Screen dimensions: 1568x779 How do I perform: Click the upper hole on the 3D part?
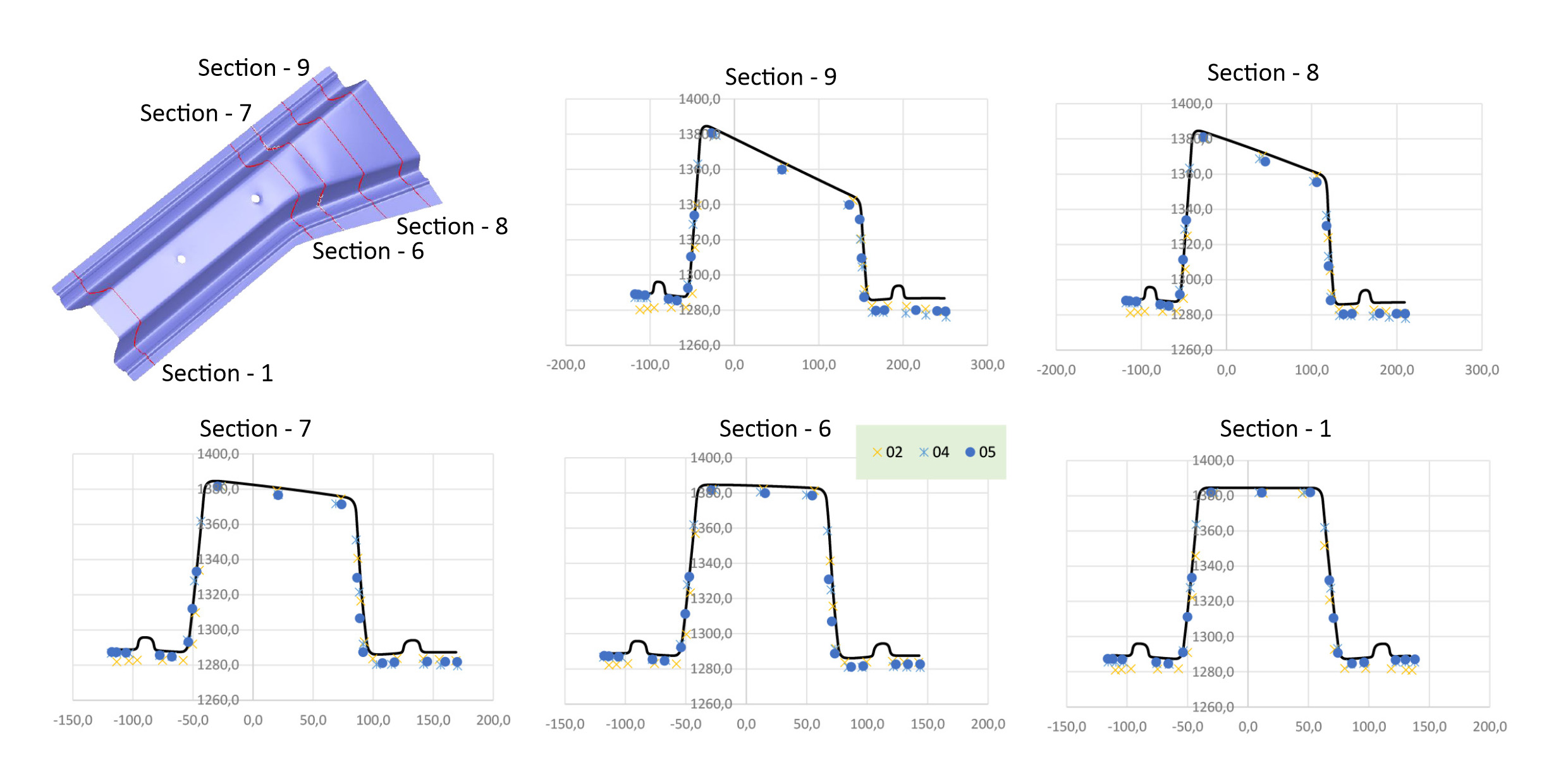[255, 199]
